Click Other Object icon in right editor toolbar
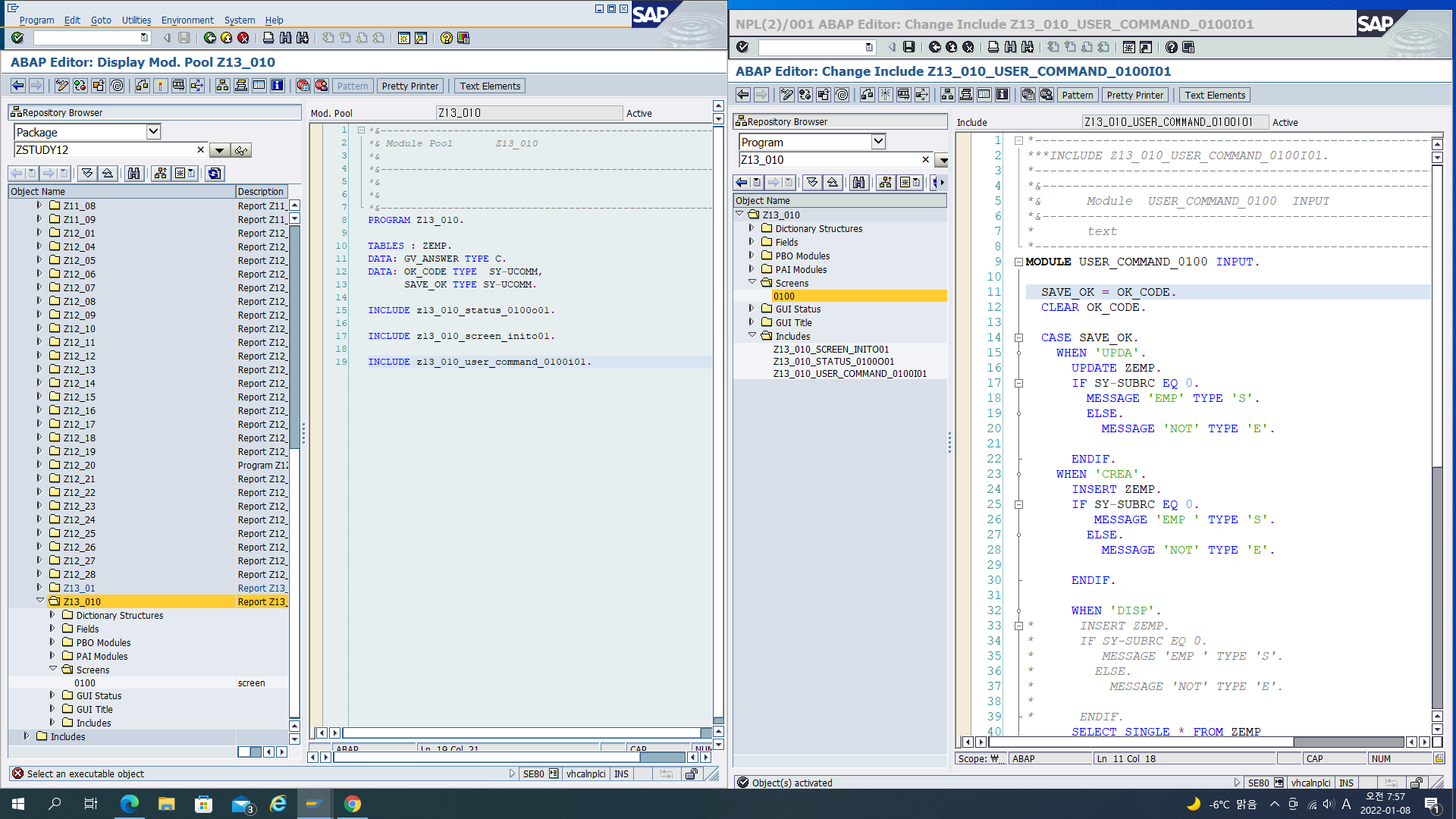 click(x=823, y=95)
